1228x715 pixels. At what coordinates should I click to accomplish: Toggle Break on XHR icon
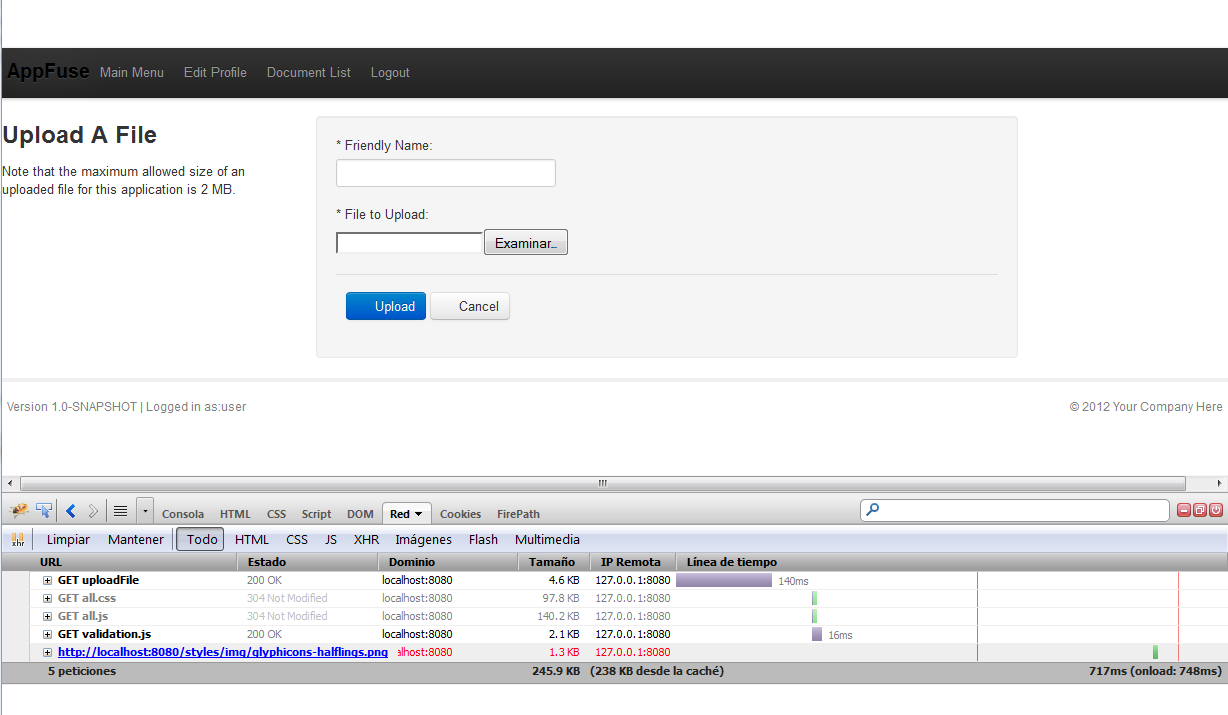[17, 539]
